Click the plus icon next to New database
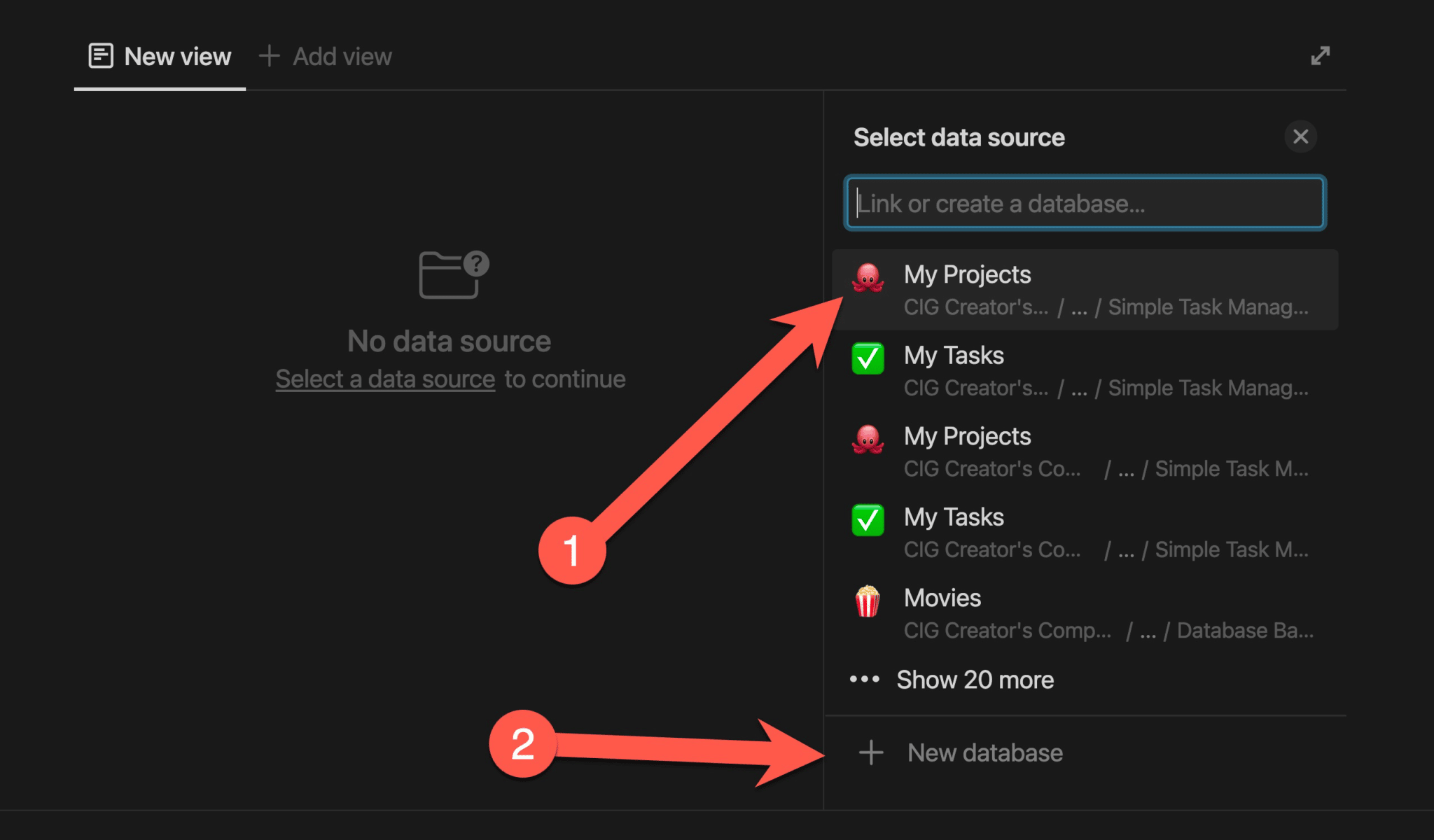This screenshot has height=840, width=1434. (x=871, y=753)
